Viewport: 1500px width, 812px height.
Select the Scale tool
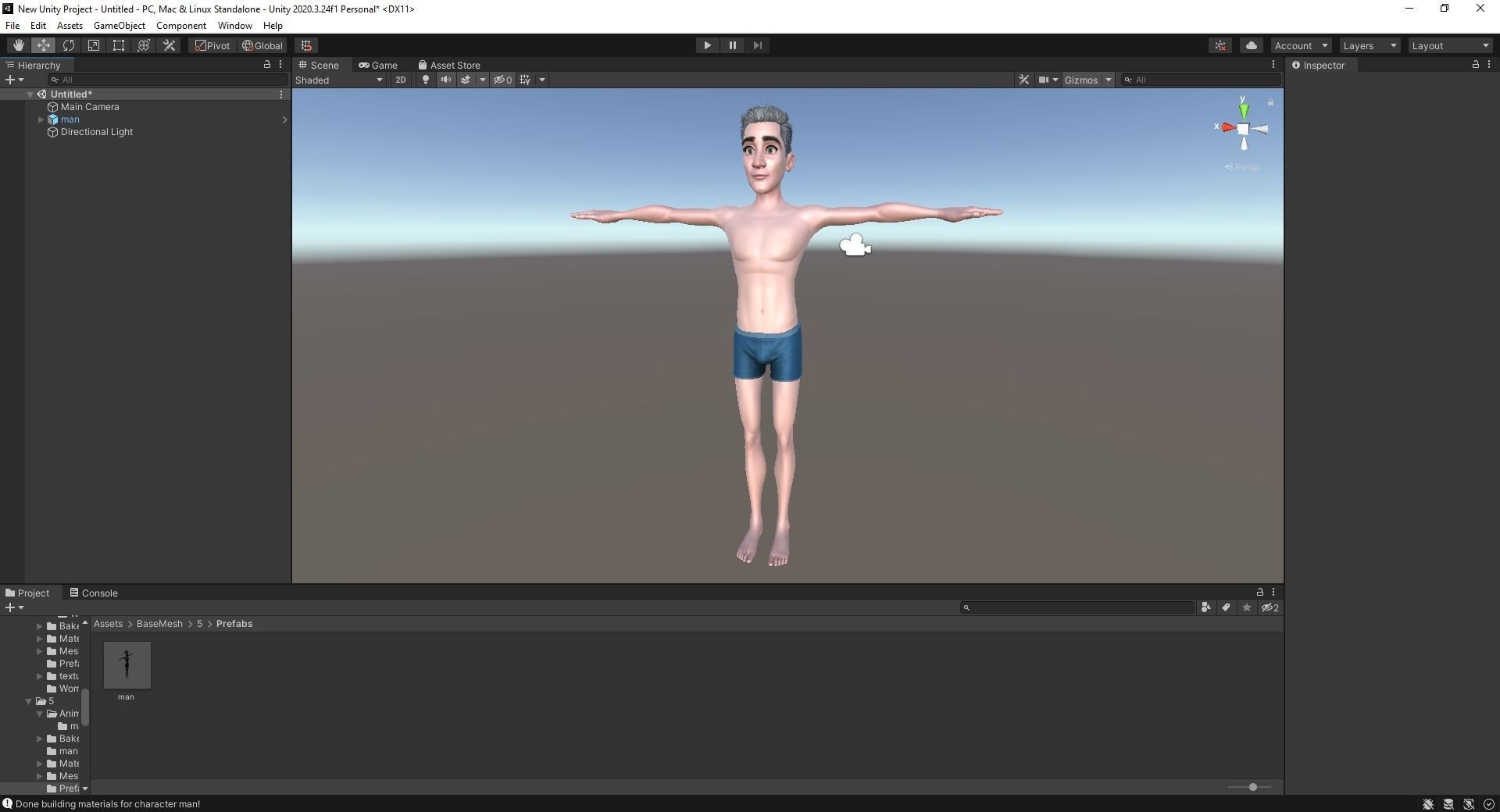point(93,45)
